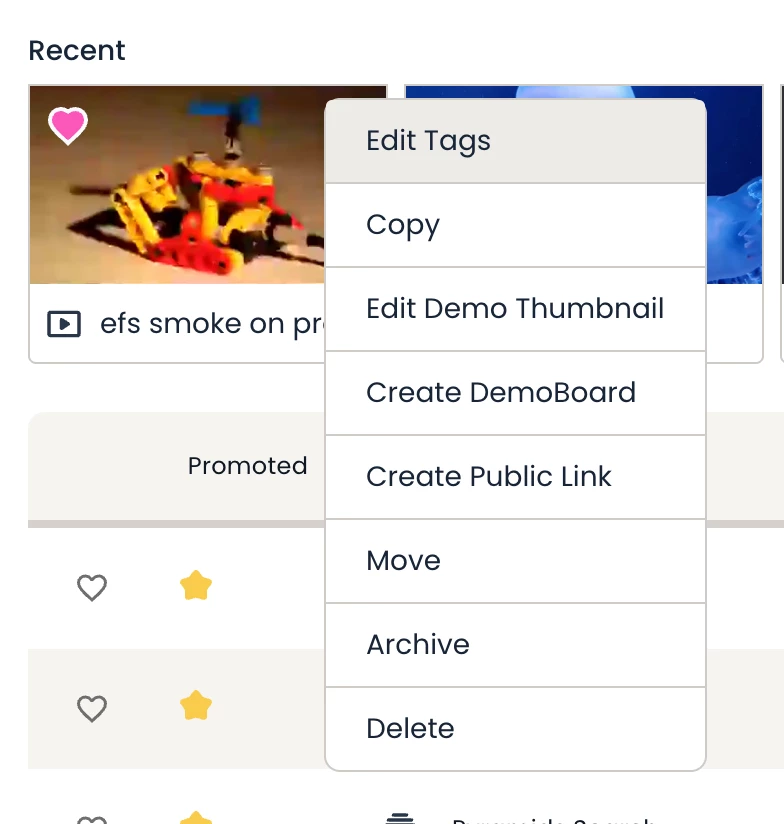Screen dimensions: 784x824
Task: Click the video icon beside efs smoke title
Action: point(64,324)
